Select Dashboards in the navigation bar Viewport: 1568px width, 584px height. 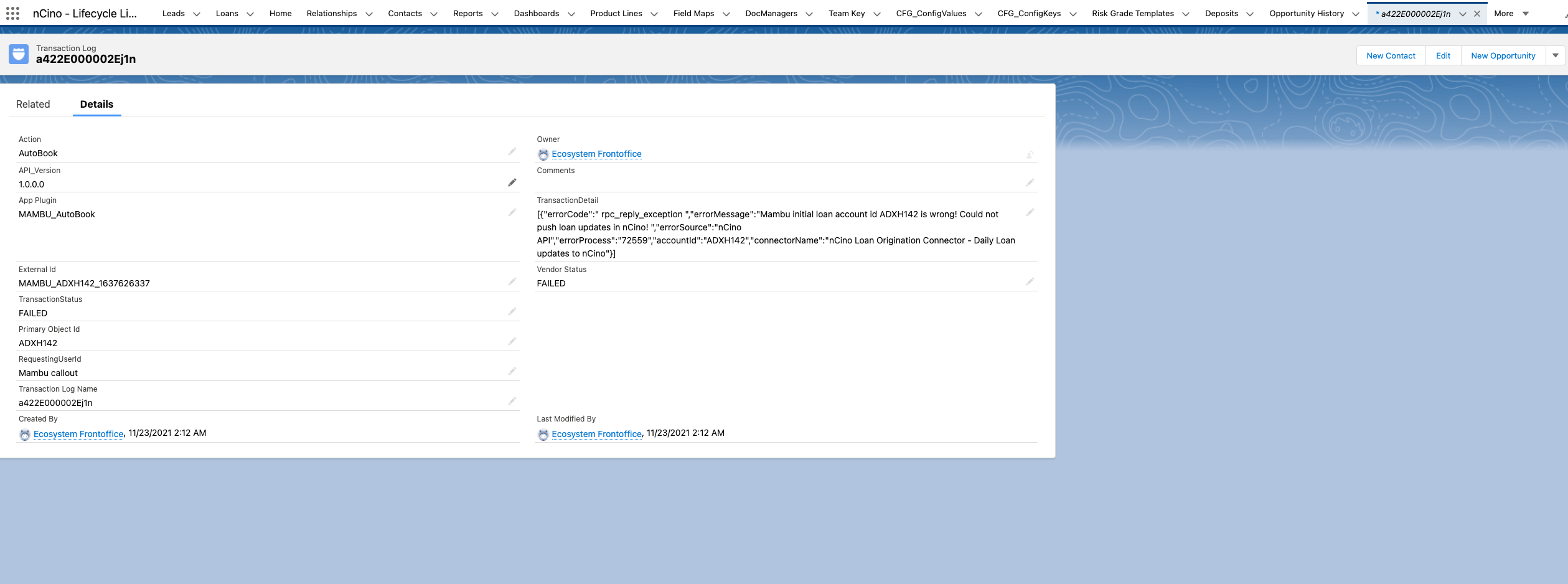[x=535, y=13]
